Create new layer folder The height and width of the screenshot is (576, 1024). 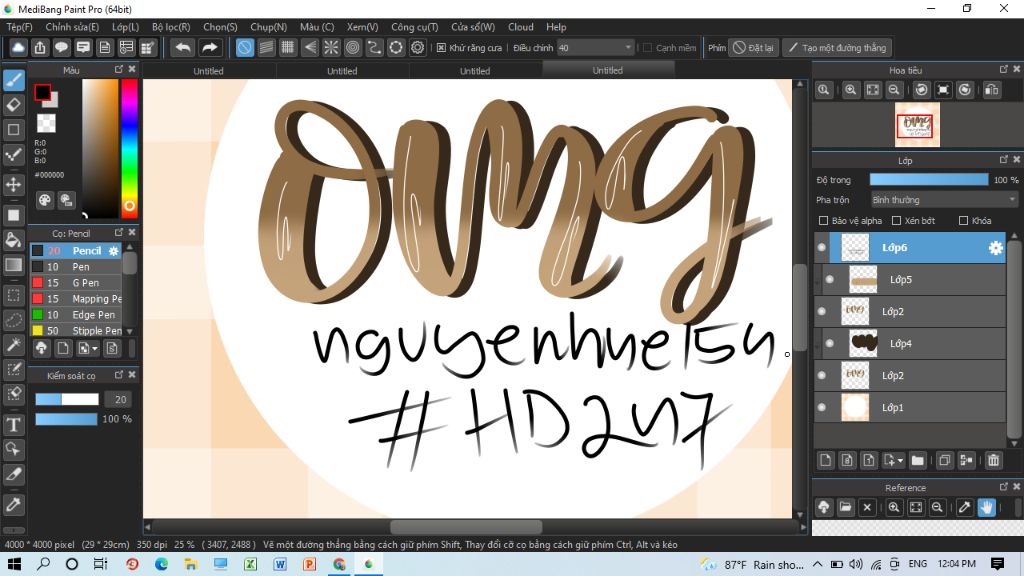coord(918,460)
